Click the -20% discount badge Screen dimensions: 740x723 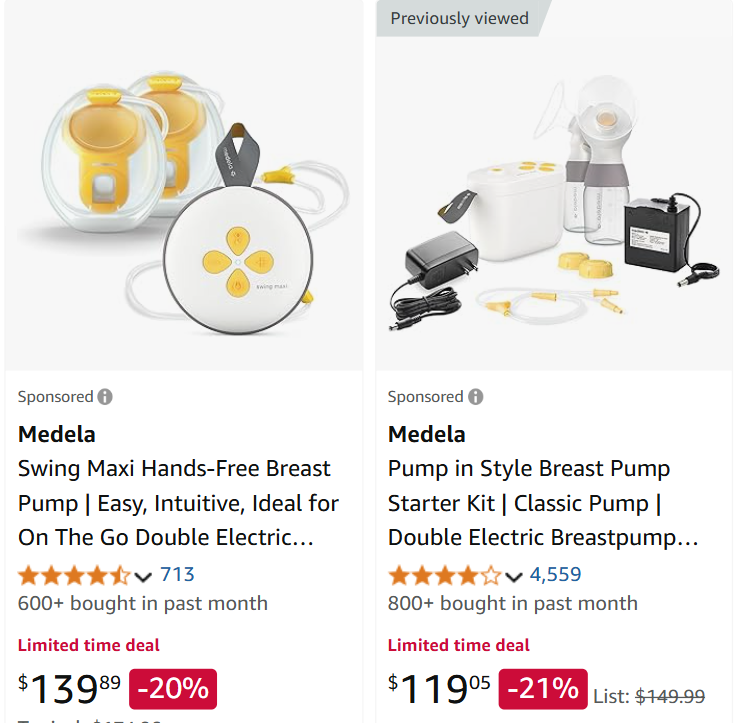pyautogui.click(x=173, y=689)
